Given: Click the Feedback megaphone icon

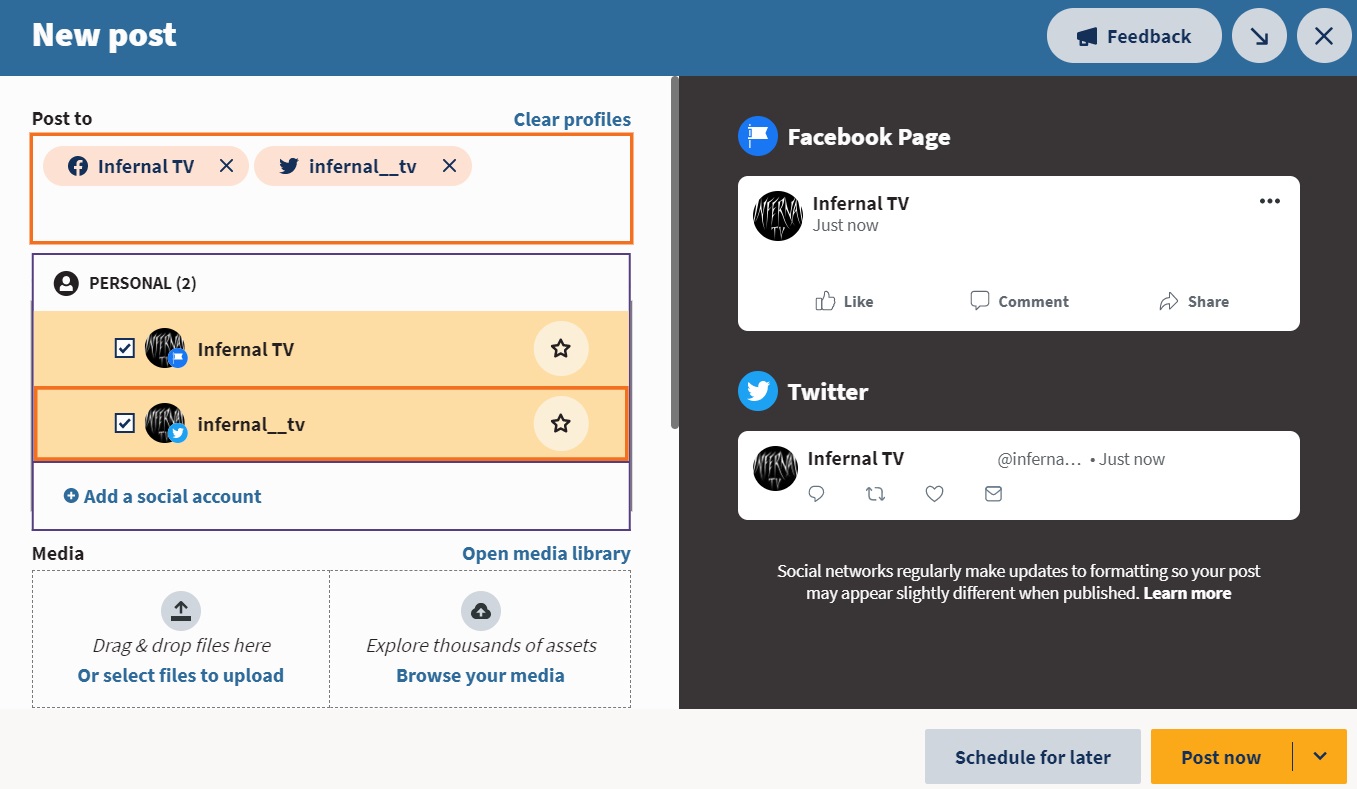Looking at the screenshot, I should [x=1087, y=37].
